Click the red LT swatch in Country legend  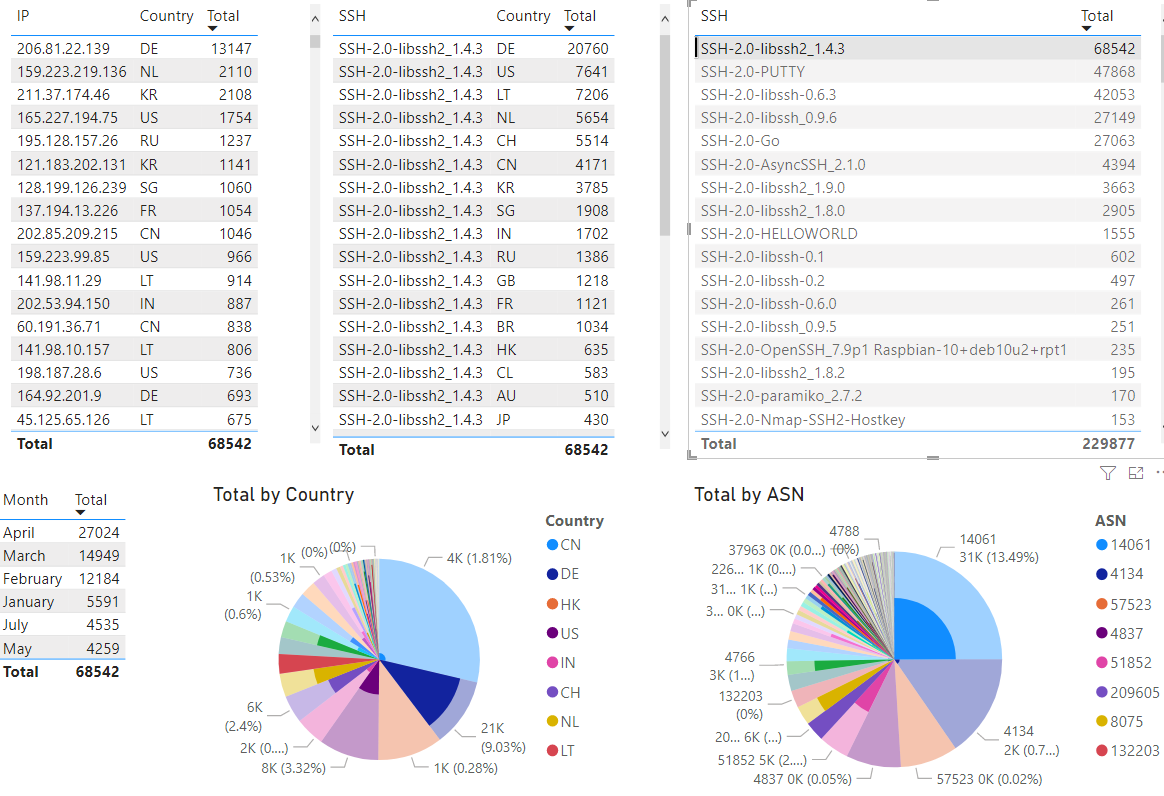(x=552, y=751)
